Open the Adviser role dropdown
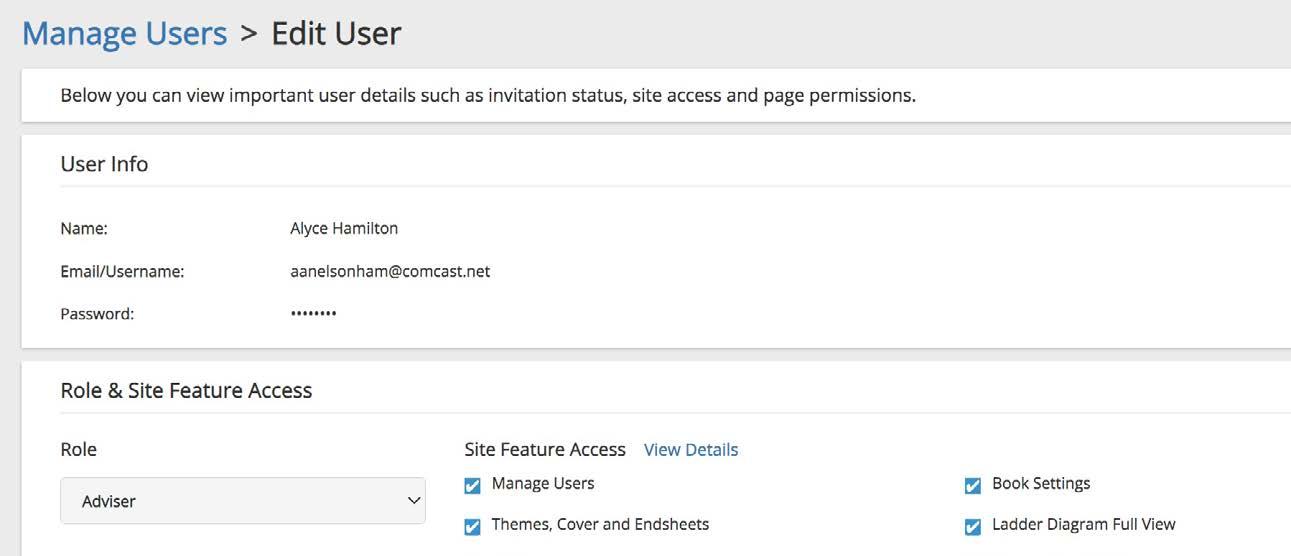Viewport: 1291px width, 556px height. [243, 501]
